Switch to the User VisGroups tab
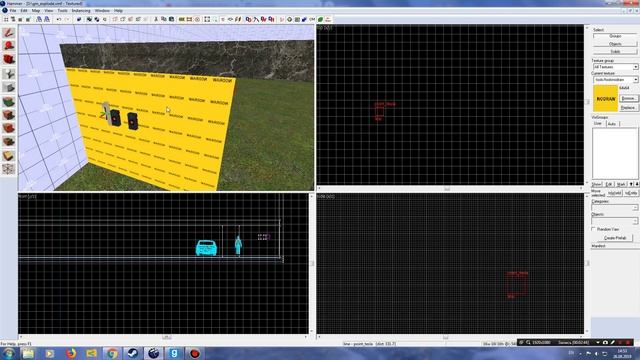Screen dimensions: 640x360 (598, 123)
